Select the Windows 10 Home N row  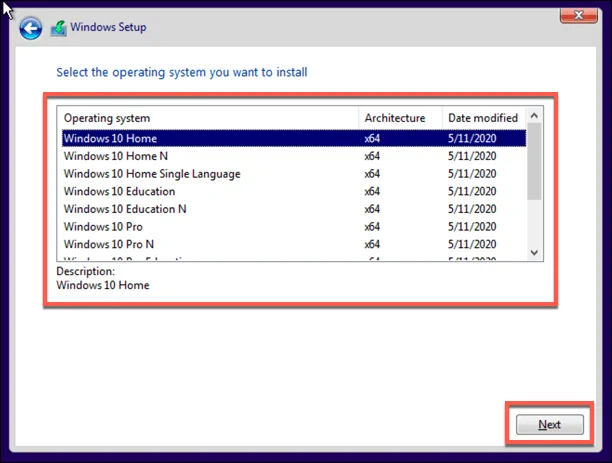point(294,156)
